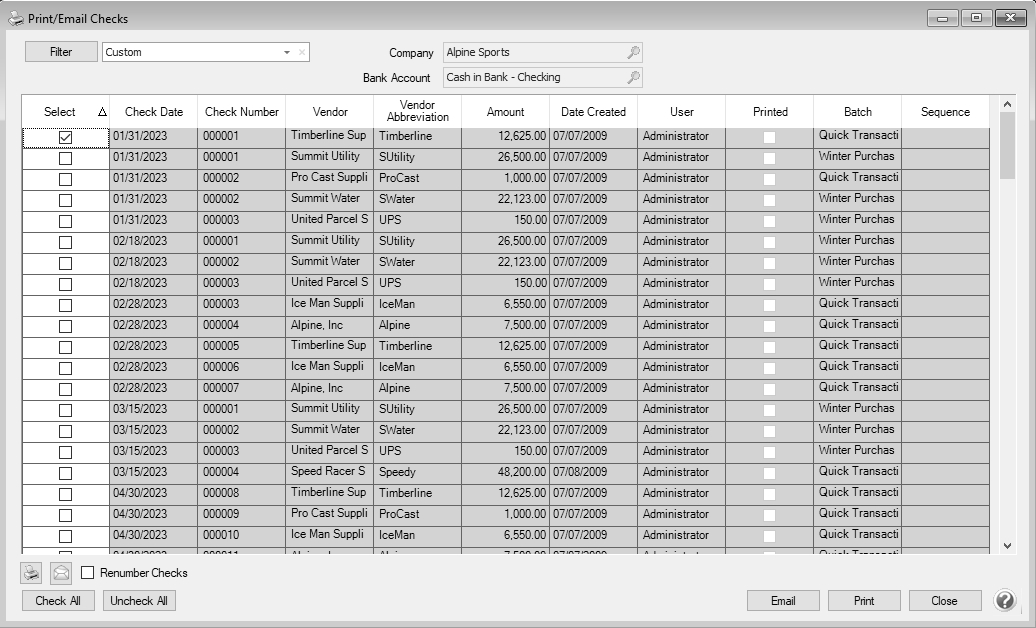Image resolution: width=1036 pixels, height=628 pixels.
Task: Click the printer icon in the window title bar
Action: (15, 18)
